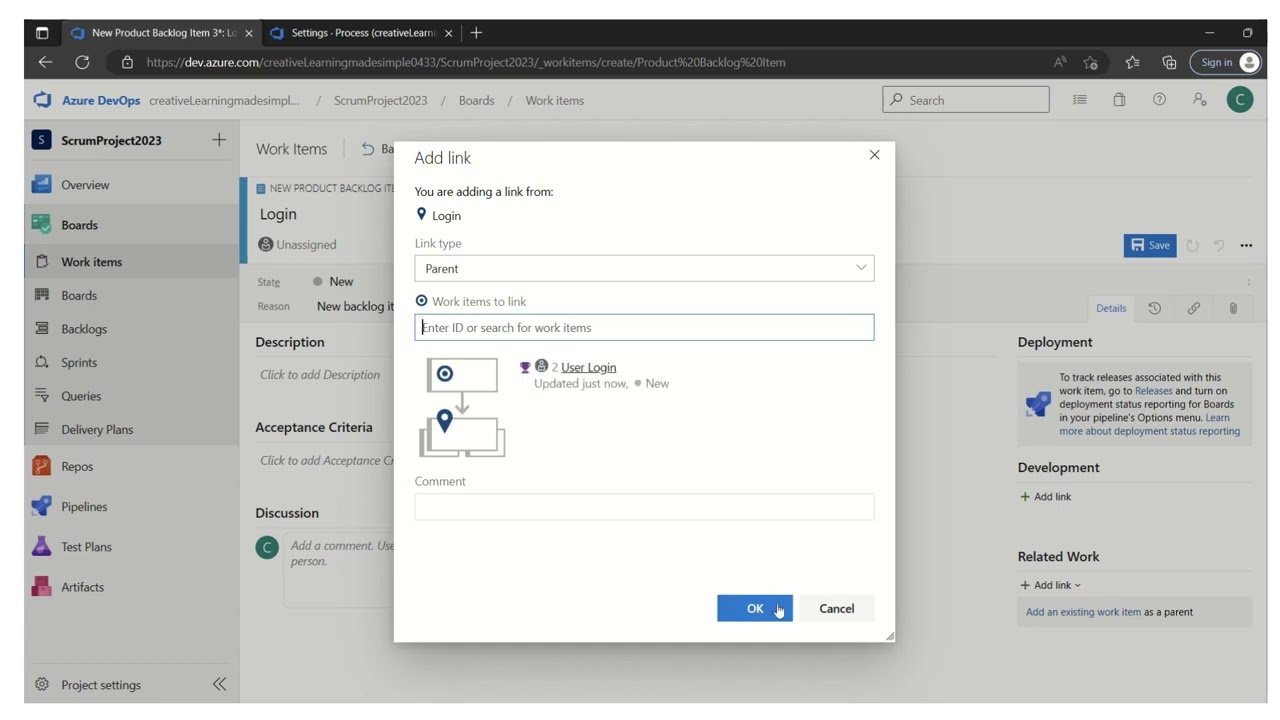This screenshot has width=1280, height=720.
Task: Go back in the browser
Action: [x=45, y=62]
